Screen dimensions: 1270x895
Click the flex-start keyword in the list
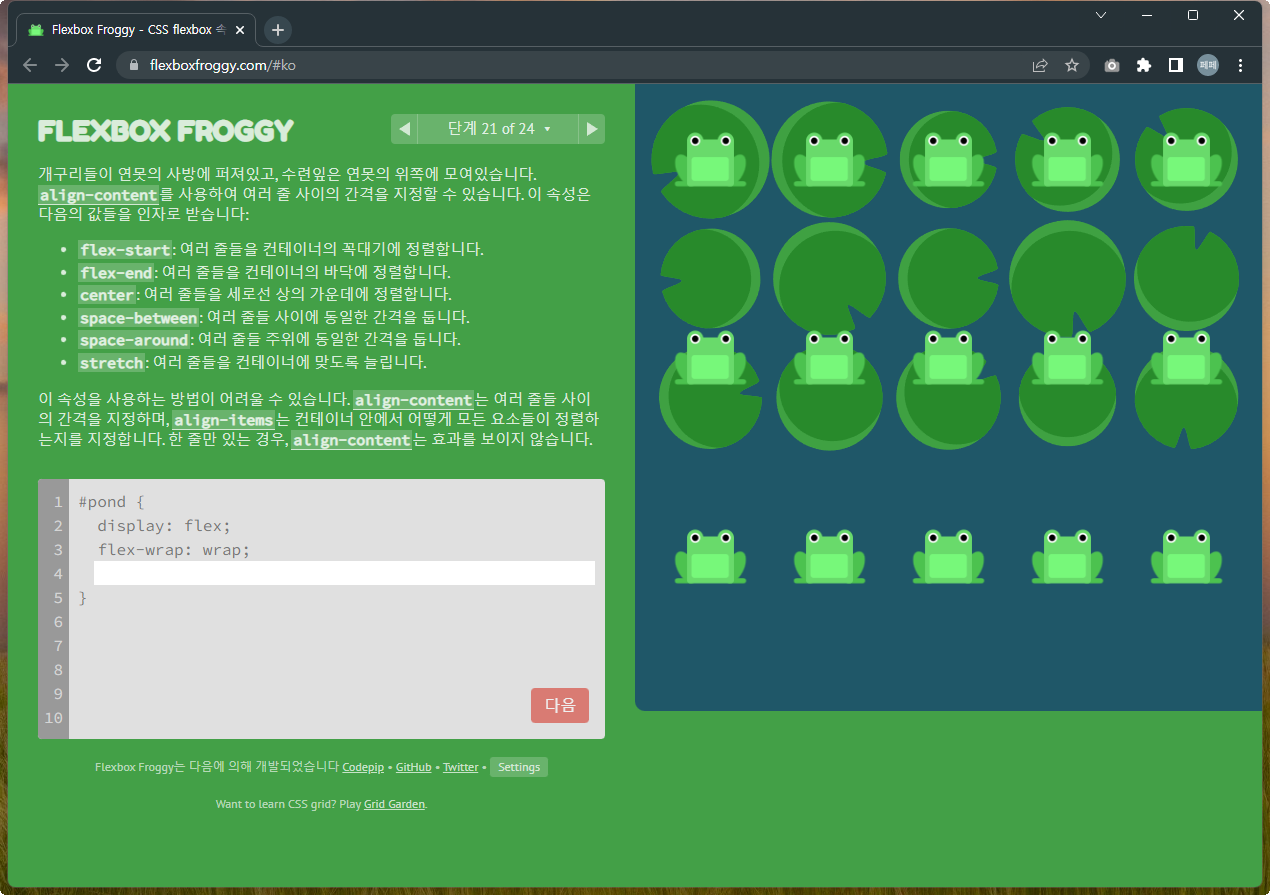(x=126, y=250)
